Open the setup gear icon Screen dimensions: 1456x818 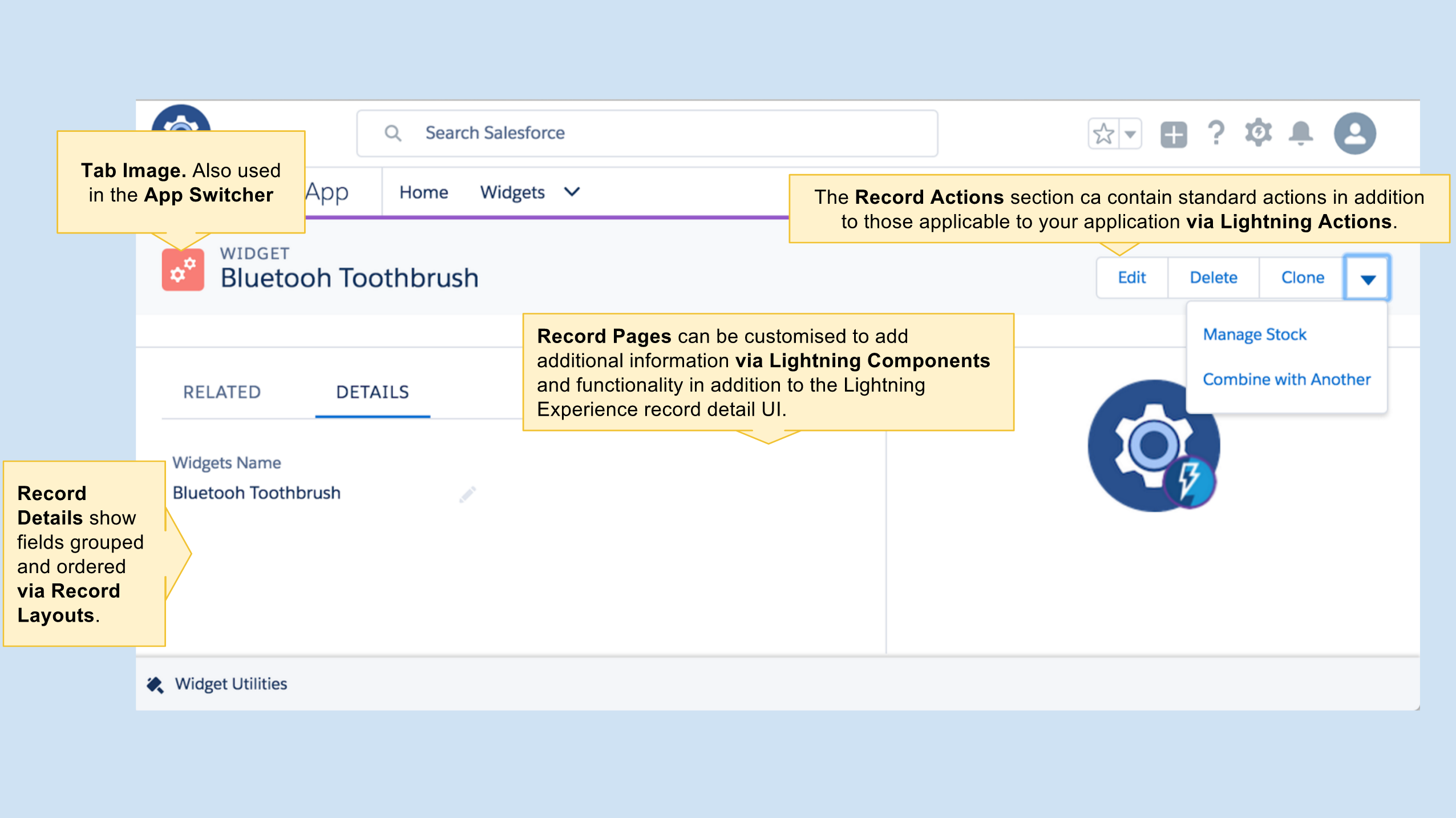(x=1258, y=134)
